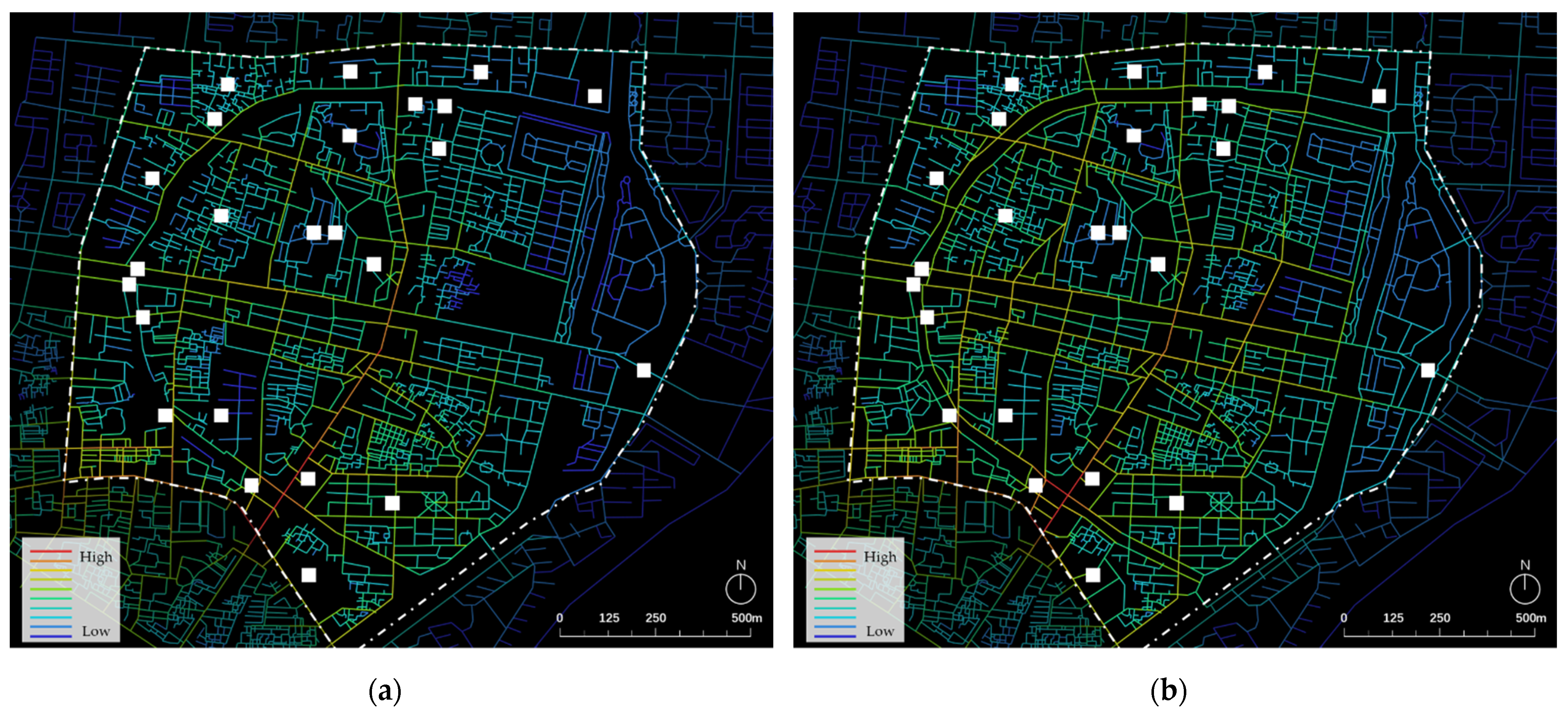1568x714 pixels.
Task: Click the red High legend line in map (a)
Action: [x=51, y=552]
